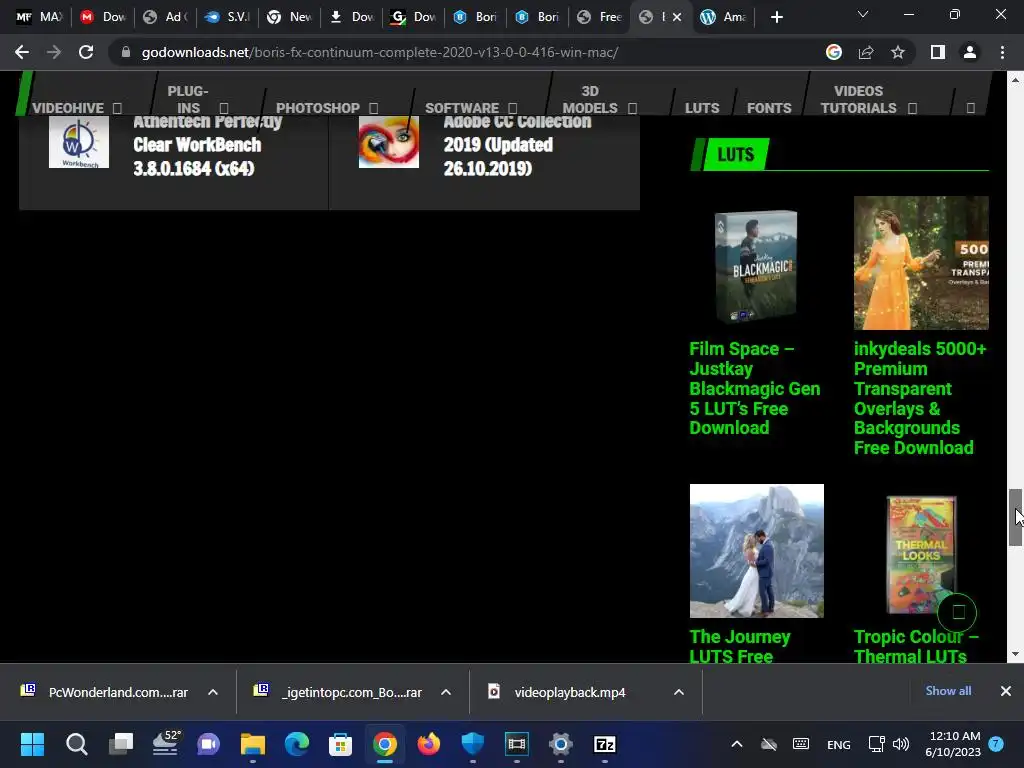Click the scrollbar down arrow
The width and height of the screenshot is (1024, 768).
[x=1015, y=654]
